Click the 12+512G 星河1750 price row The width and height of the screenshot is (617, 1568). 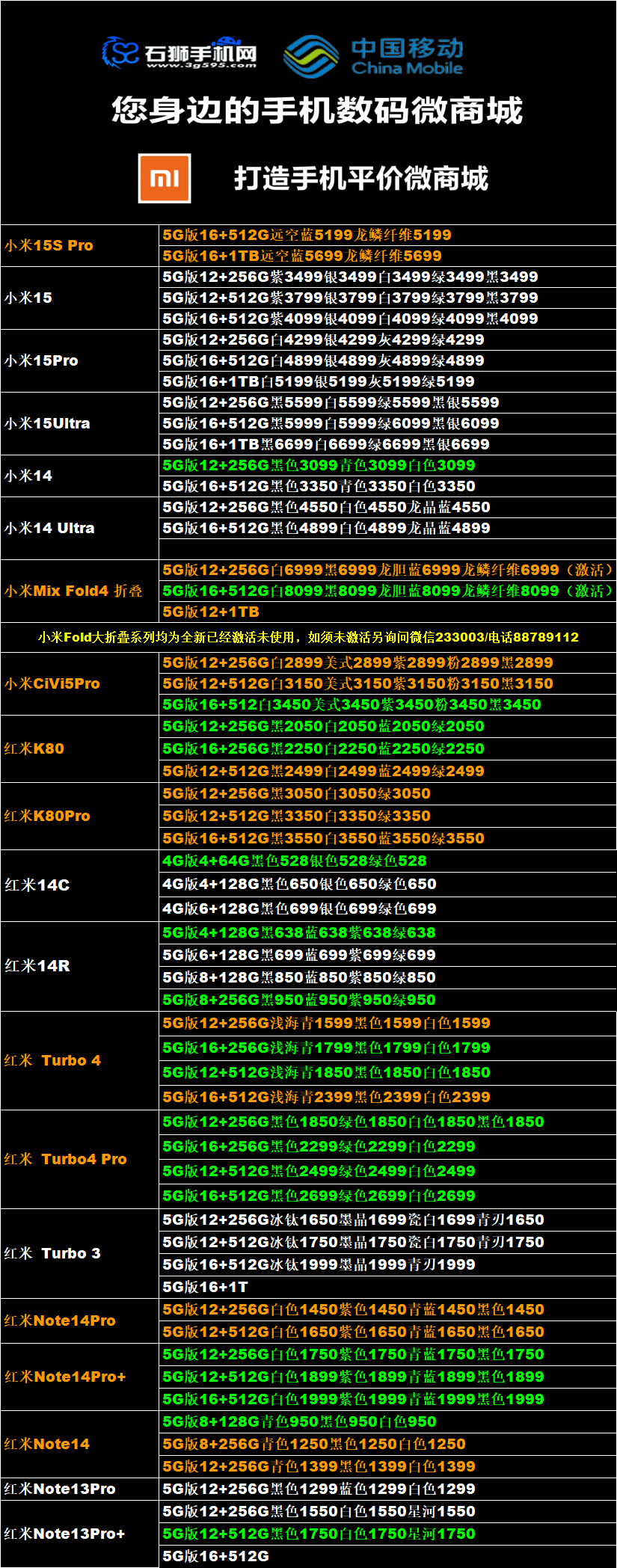click(388, 1534)
